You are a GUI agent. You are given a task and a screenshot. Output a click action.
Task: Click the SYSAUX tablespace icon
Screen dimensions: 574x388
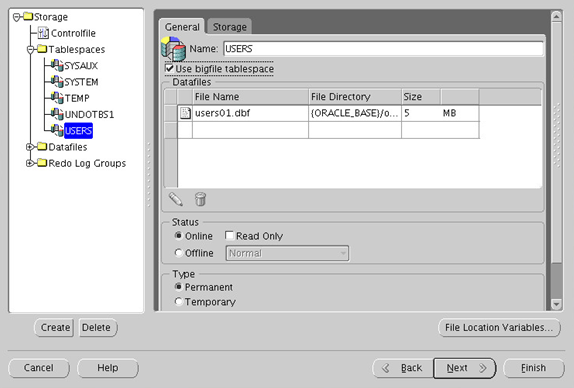tap(57, 66)
